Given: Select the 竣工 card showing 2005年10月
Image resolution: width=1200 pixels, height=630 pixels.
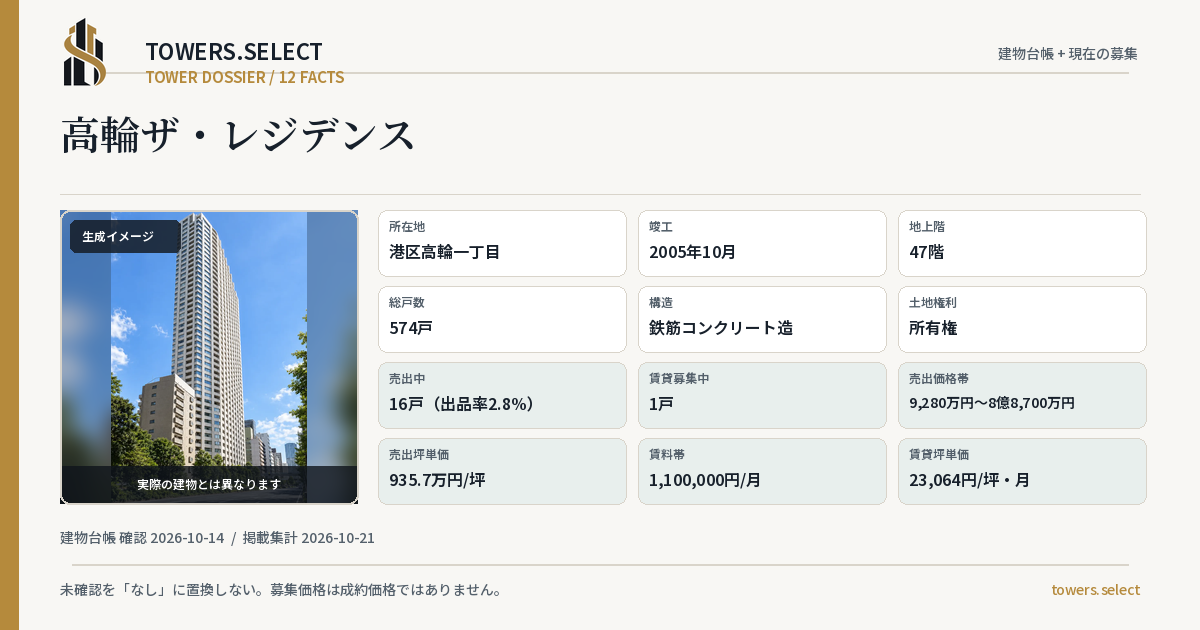Looking at the screenshot, I should pos(762,243).
